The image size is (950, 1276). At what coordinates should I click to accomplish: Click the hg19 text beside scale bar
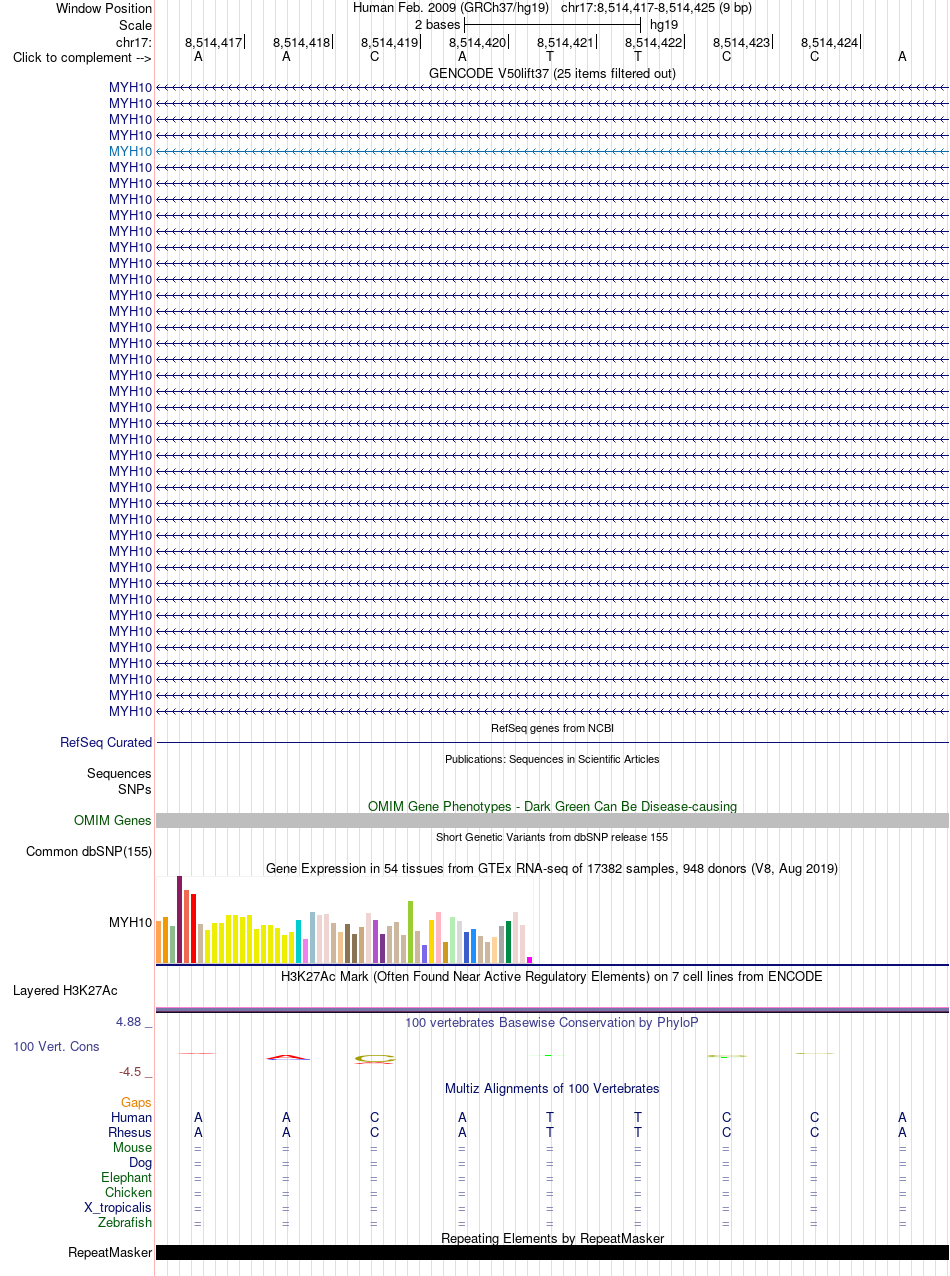664,24
